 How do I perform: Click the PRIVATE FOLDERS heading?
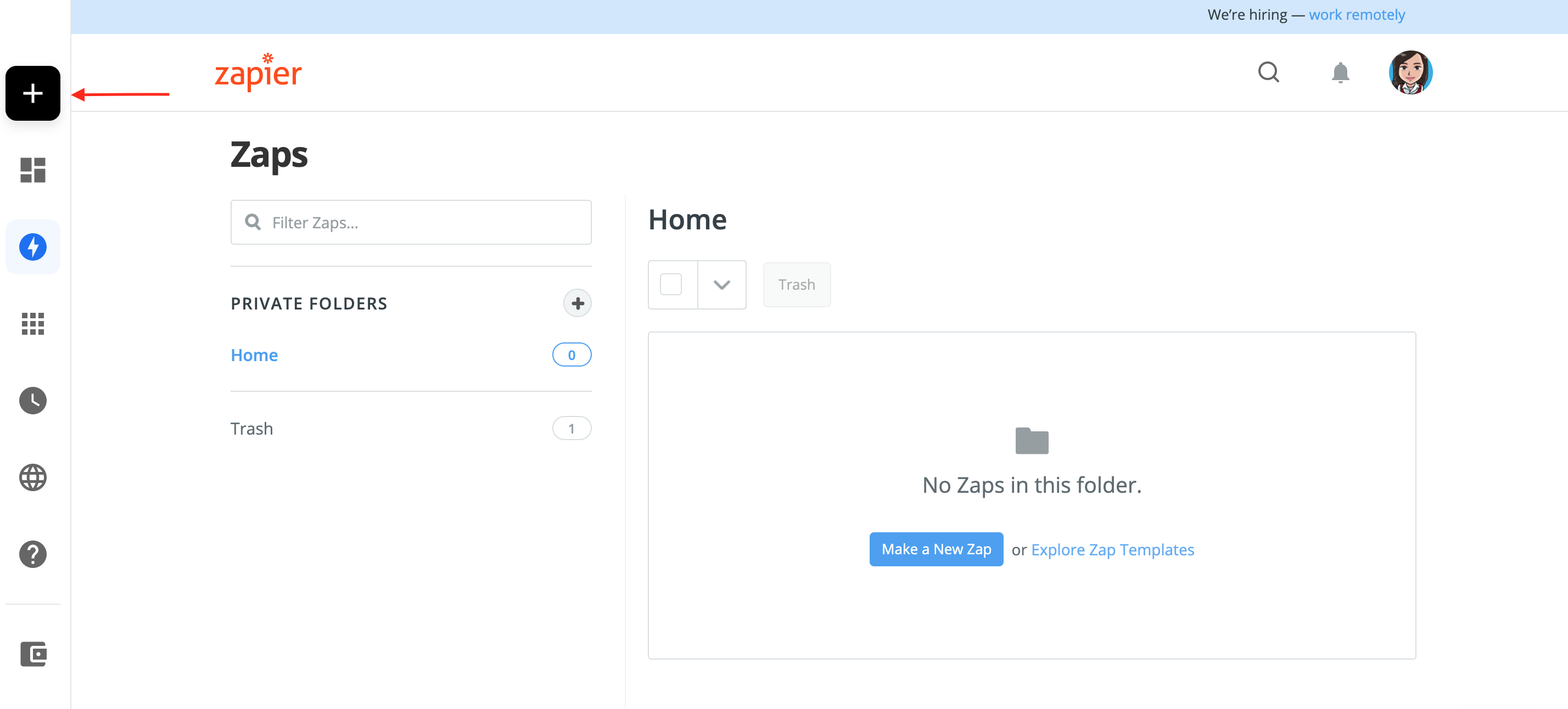coord(309,303)
